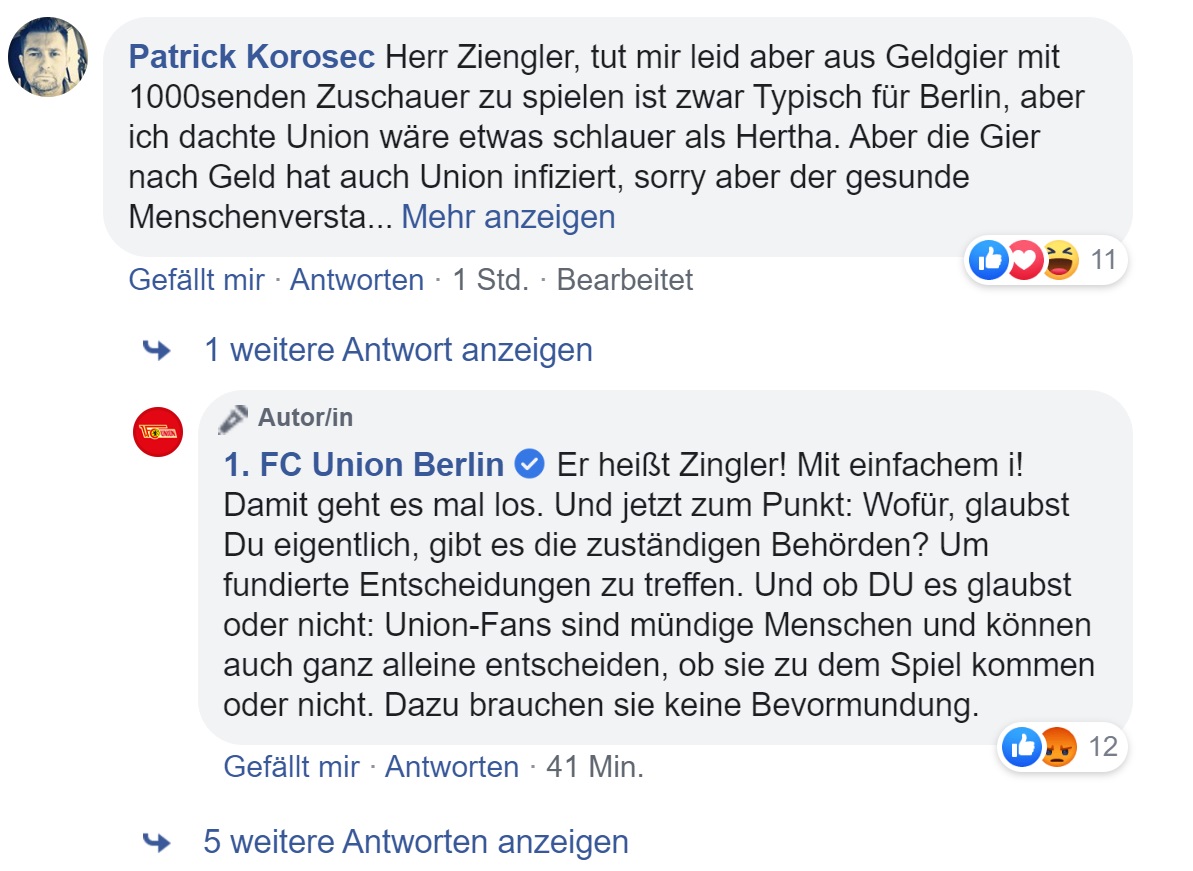This screenshot has width=1193, height=871.
Task: Like the Union Berlin reply via Gefällt mir
Action: pyautogui.click(x=291, y=767)
